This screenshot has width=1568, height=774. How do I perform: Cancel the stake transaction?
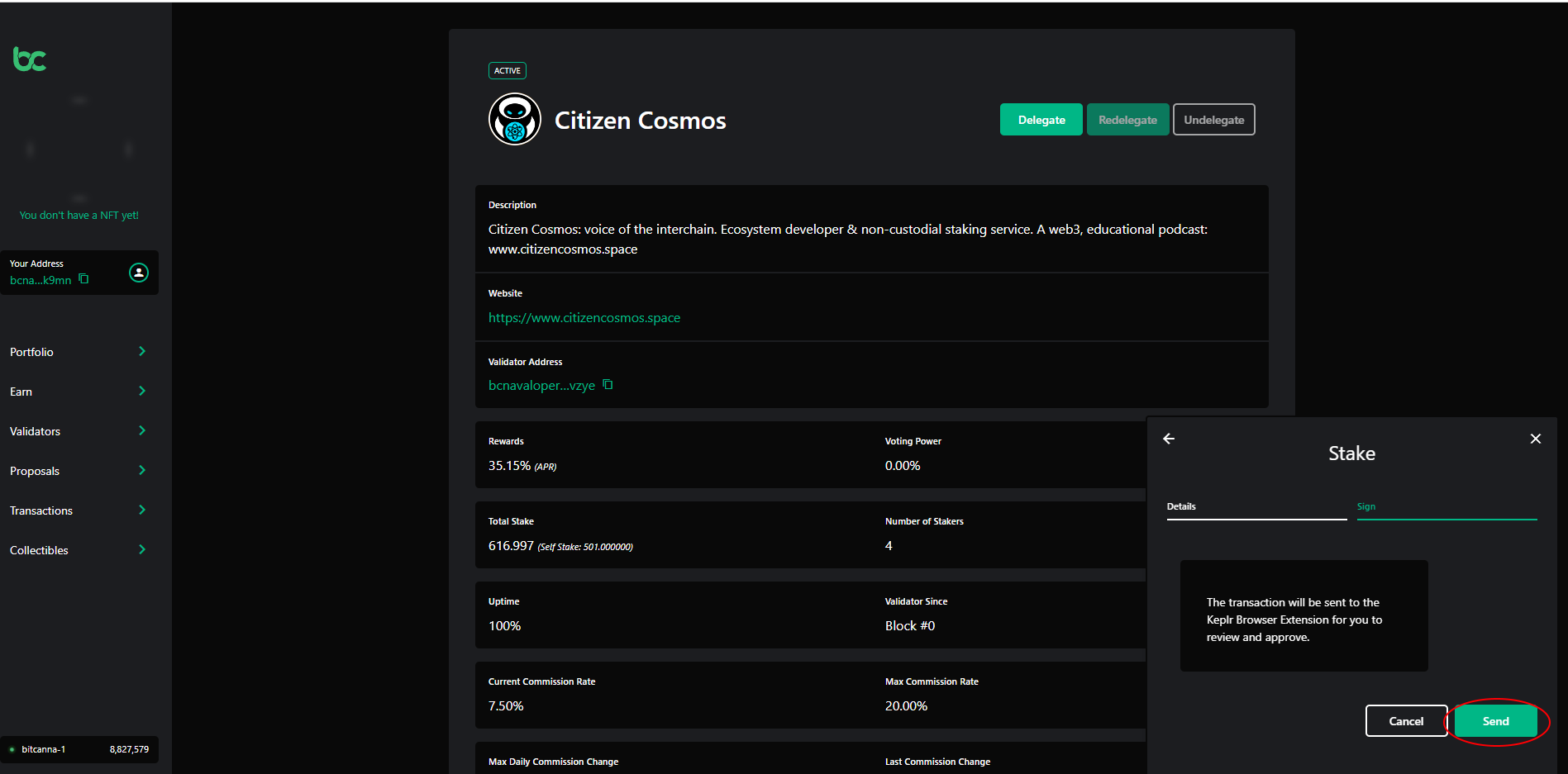[x=1406, y=721]
